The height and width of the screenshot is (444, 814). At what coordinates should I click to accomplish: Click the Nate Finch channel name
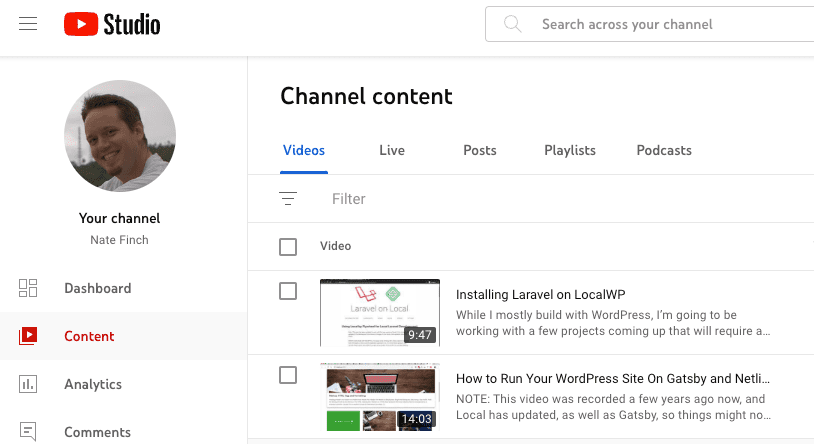119,240
